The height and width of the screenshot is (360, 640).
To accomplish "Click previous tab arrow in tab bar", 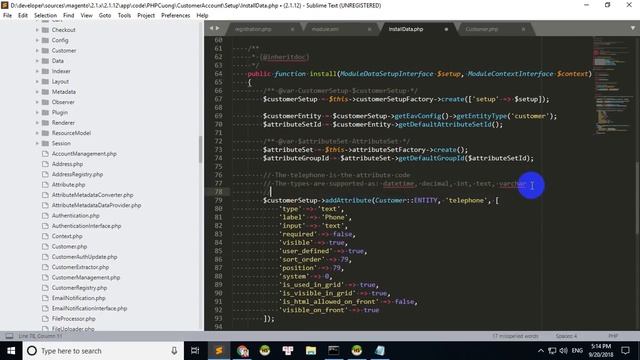I will 211,28.
